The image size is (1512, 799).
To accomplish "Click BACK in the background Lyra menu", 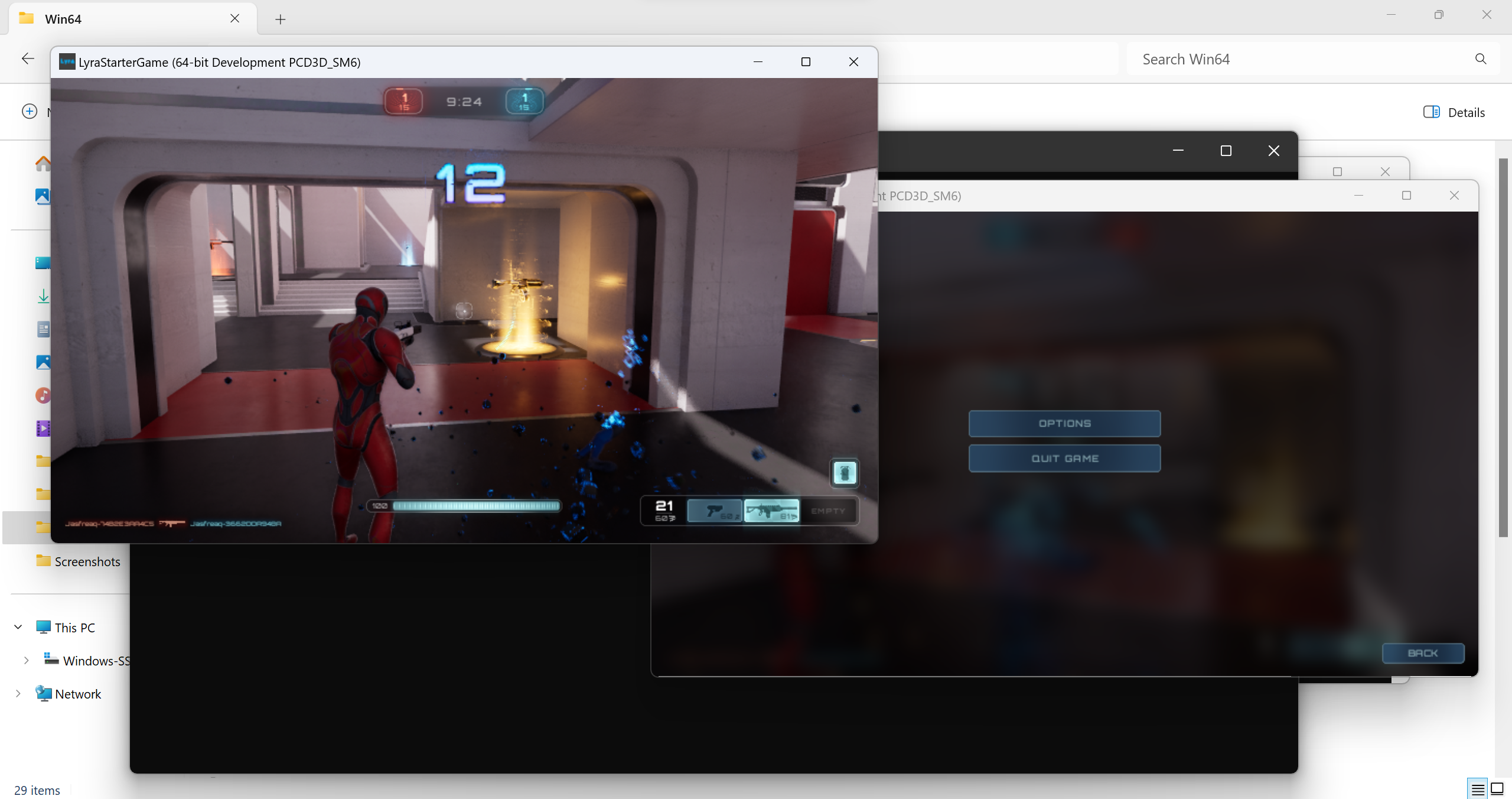I will 1423,653.
